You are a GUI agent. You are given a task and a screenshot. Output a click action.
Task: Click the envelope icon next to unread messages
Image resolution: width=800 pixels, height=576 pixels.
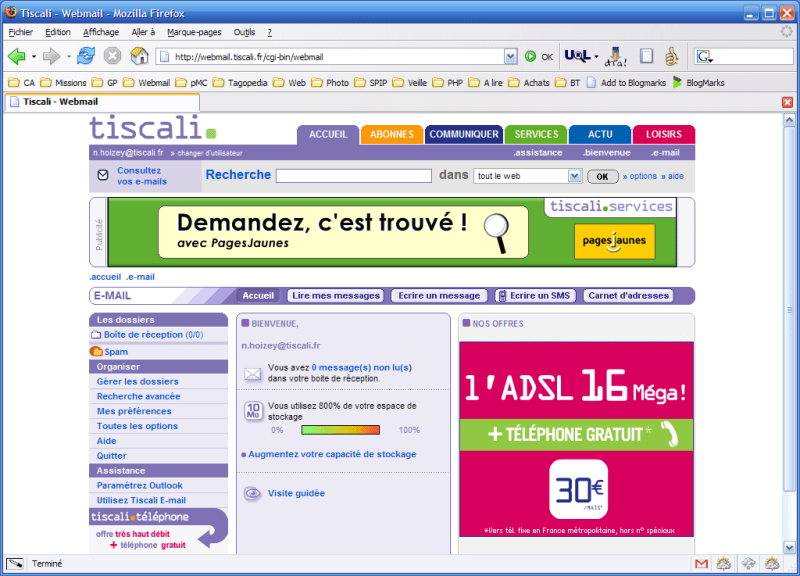[253, 374]
